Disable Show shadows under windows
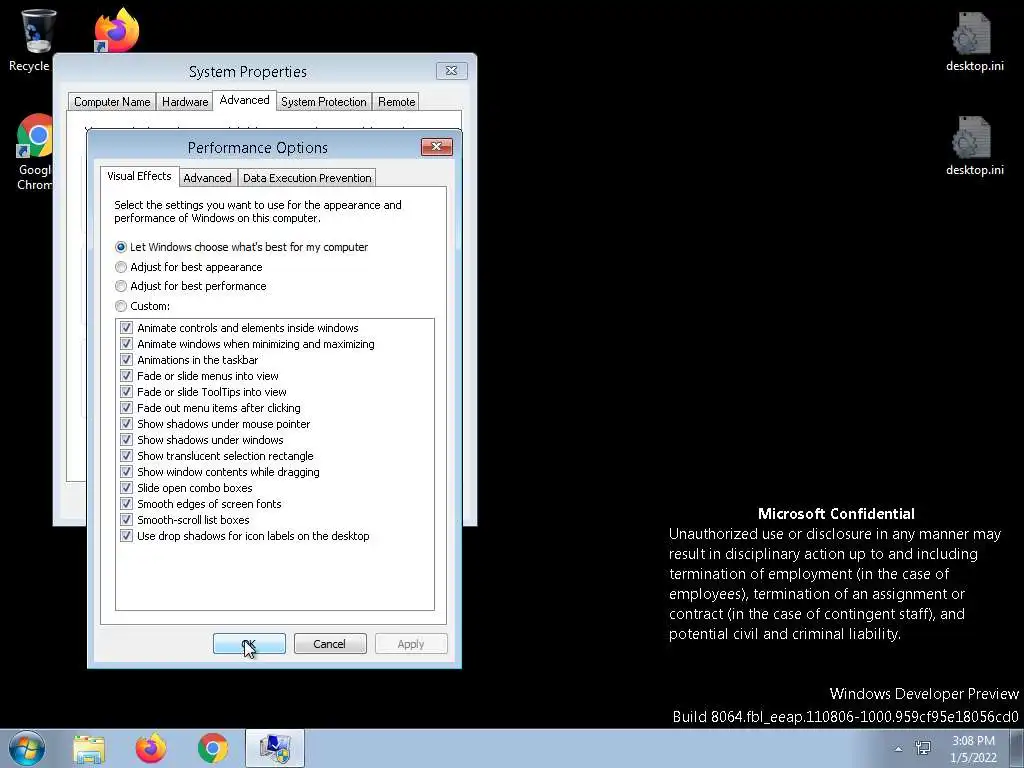 (x=126, y=440)
